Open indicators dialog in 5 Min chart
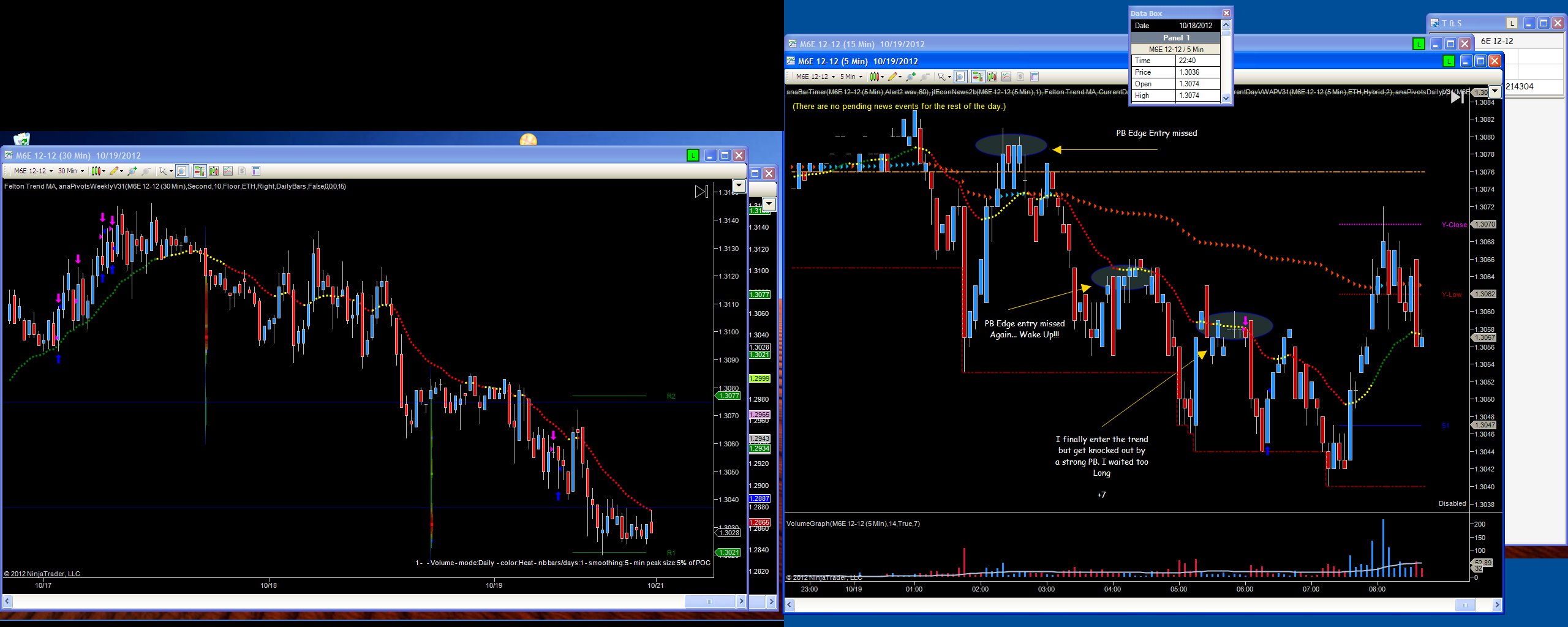The height and width of the screenshot is (627, 1568). pyautogui.click(x=1006, y=77)
